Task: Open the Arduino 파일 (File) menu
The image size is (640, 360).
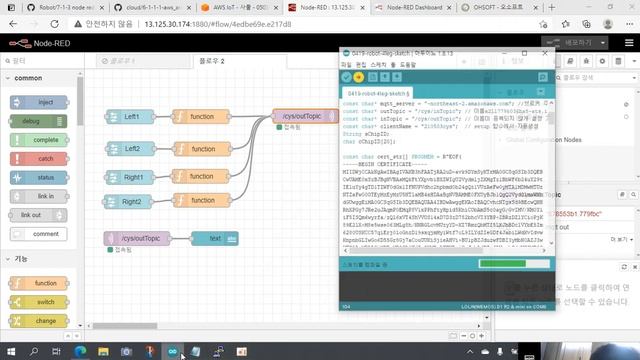Action: [346, 65]
